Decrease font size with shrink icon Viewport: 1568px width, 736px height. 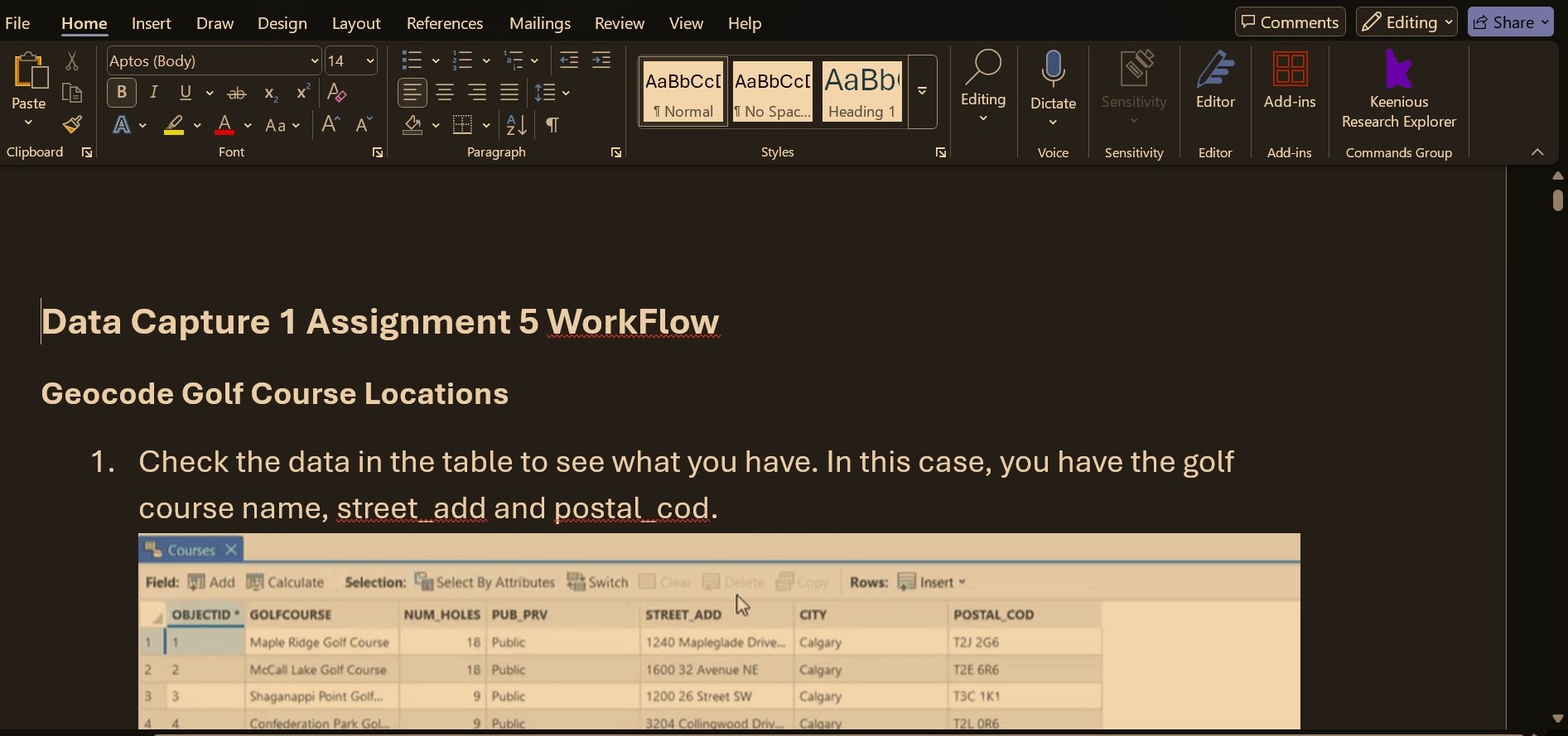(364, 125)
